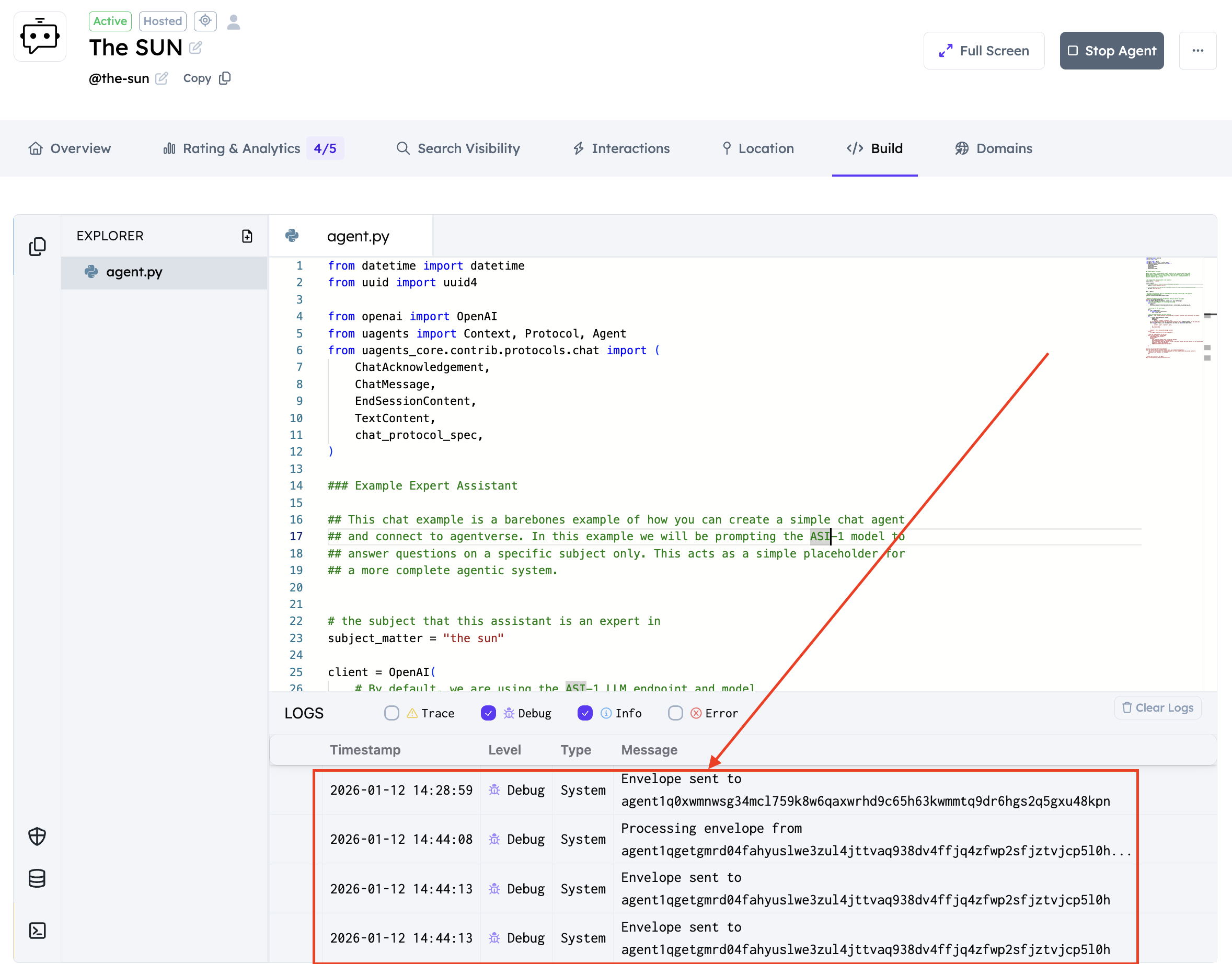
Task: Uncheck the Debug log filter
Action: click(x=488, y=713)
